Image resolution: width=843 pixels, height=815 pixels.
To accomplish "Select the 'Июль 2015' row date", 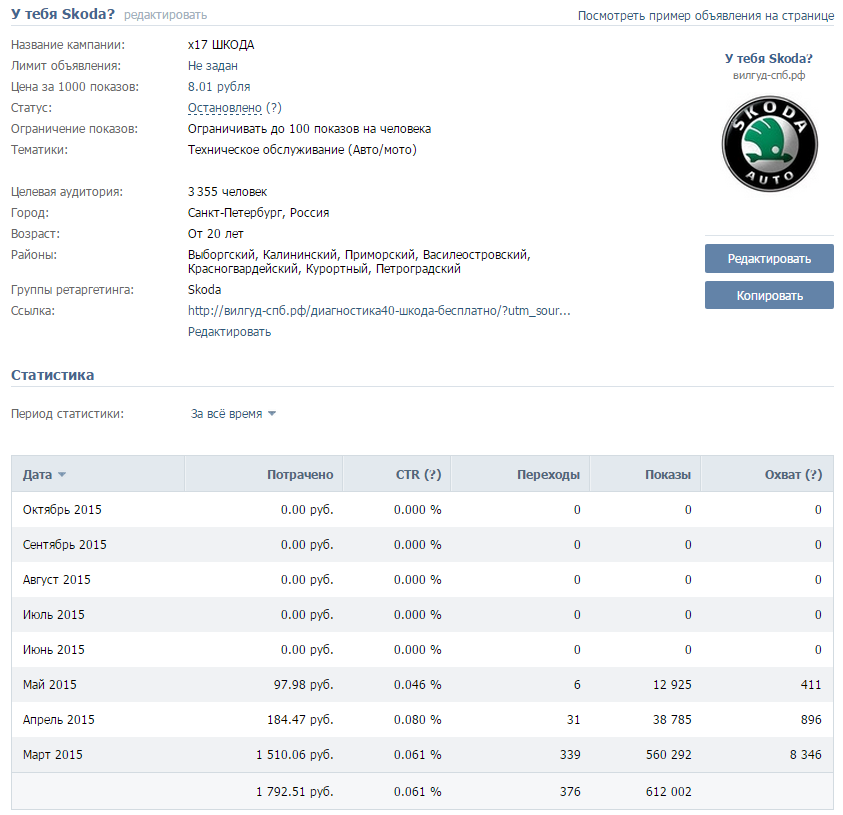I will (54, 614).
